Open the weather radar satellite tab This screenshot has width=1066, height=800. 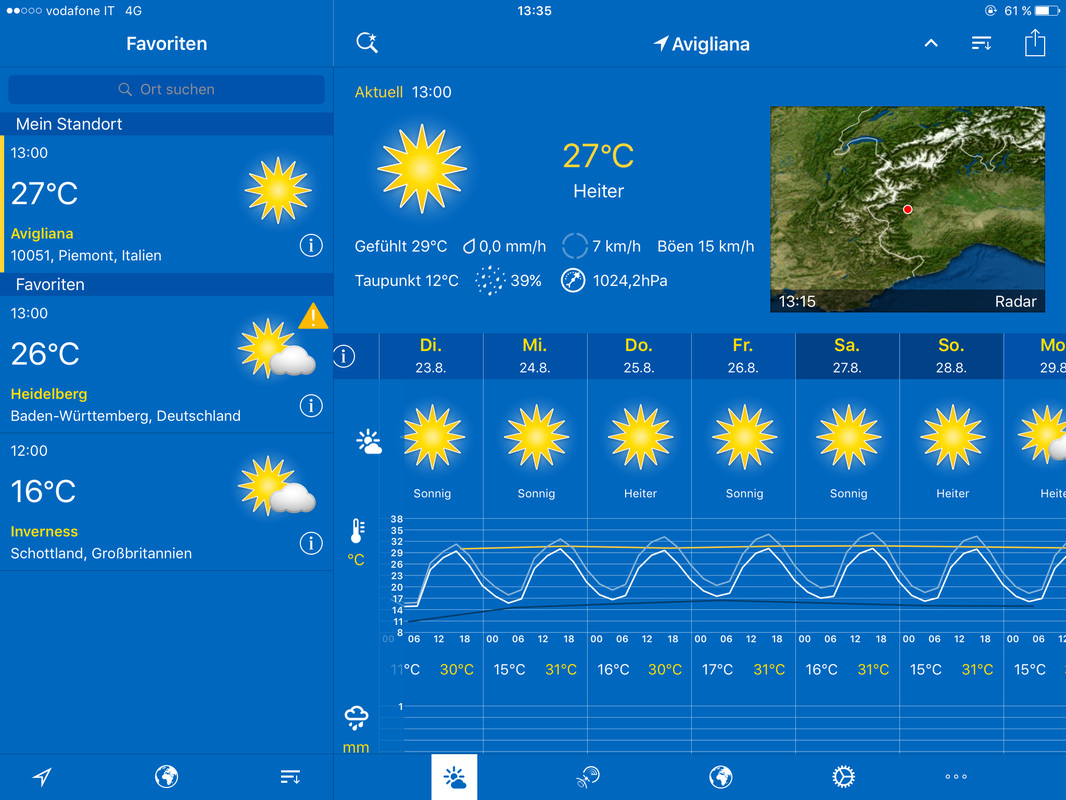tap(587, 777)
